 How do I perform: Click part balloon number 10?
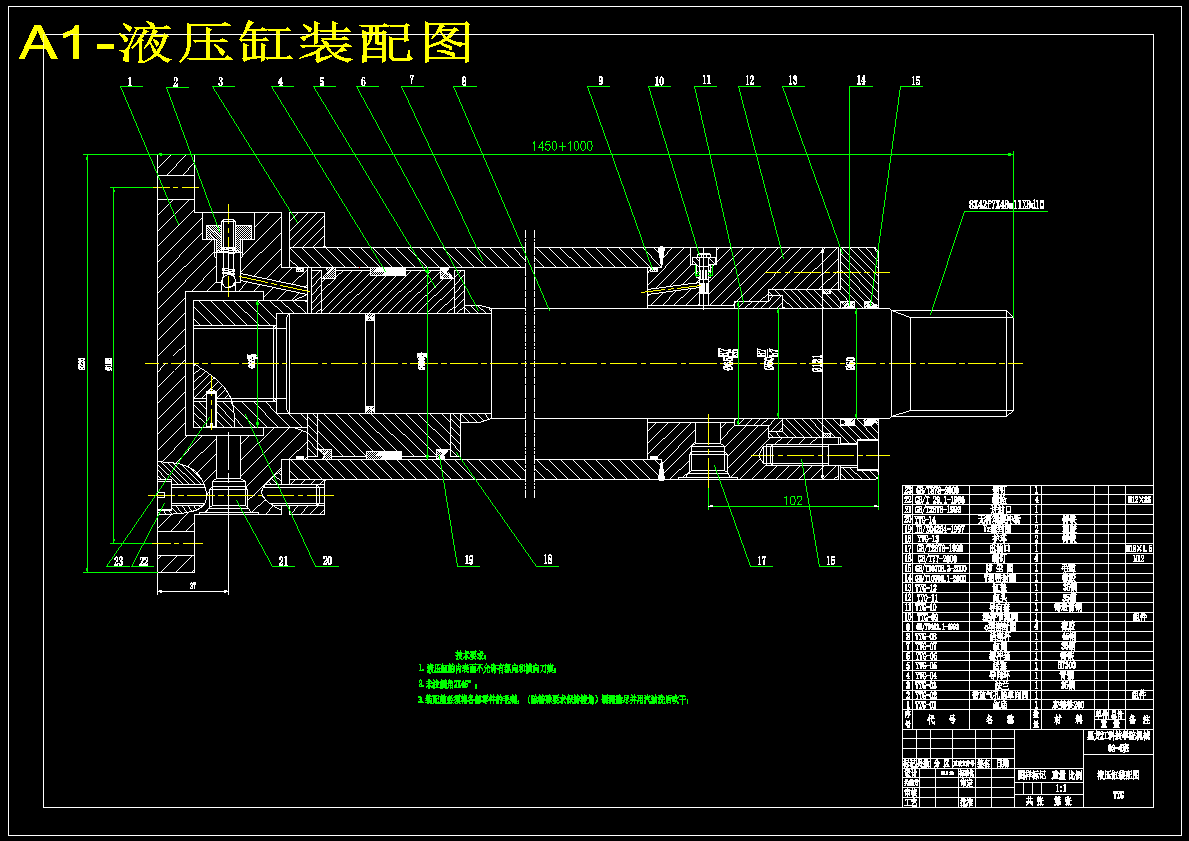point(659,81)
